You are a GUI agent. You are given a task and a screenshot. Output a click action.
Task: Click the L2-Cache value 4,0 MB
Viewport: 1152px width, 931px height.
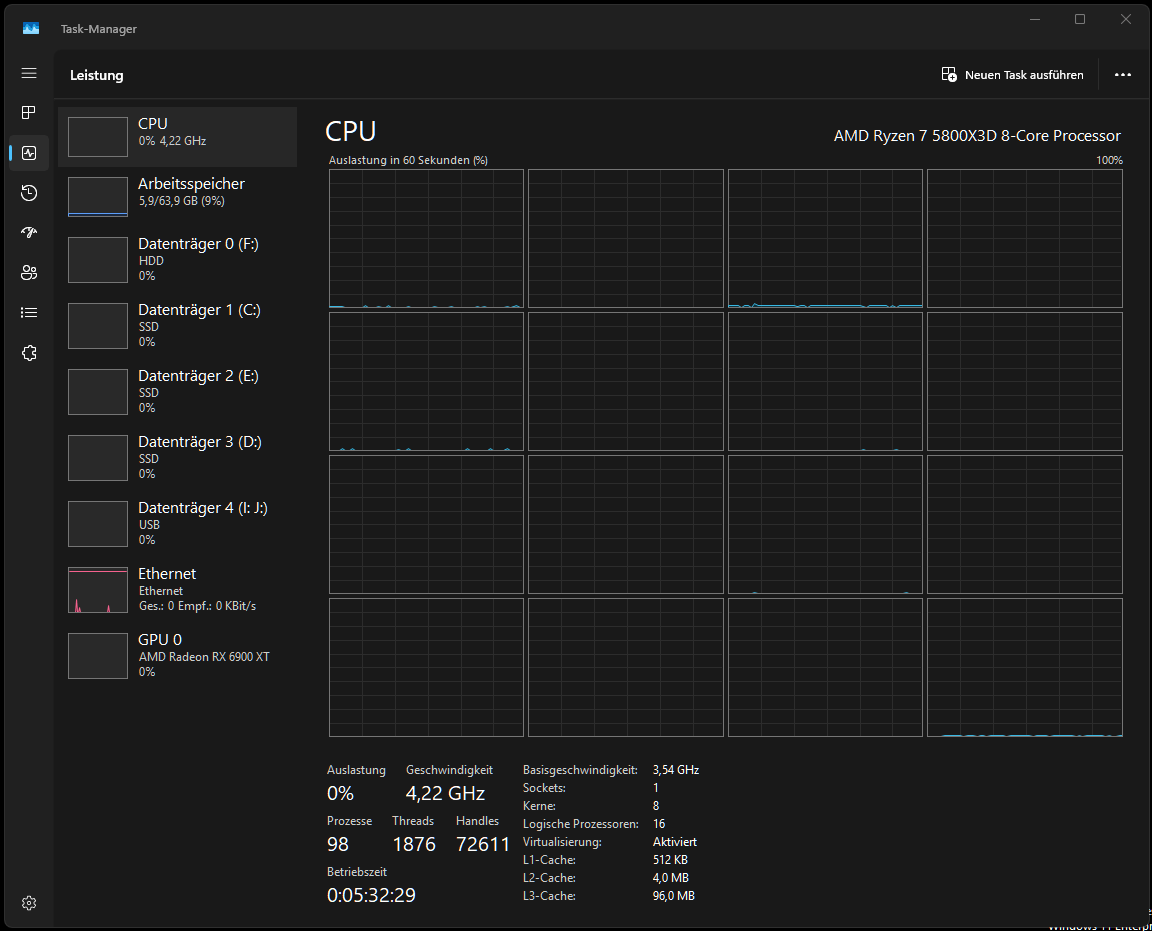tap(671, 878)
